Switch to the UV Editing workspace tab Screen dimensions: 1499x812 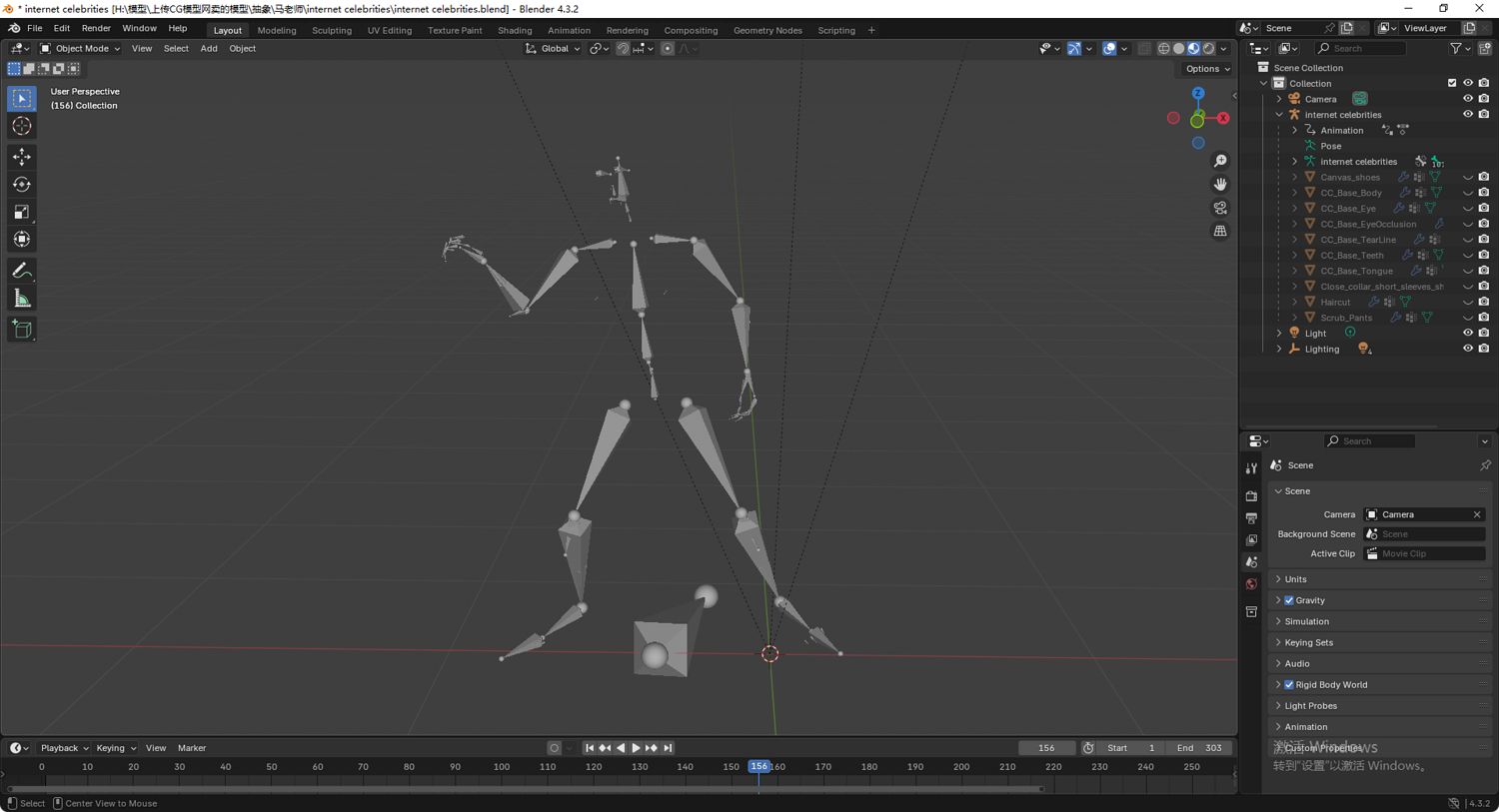click(390, 30)
